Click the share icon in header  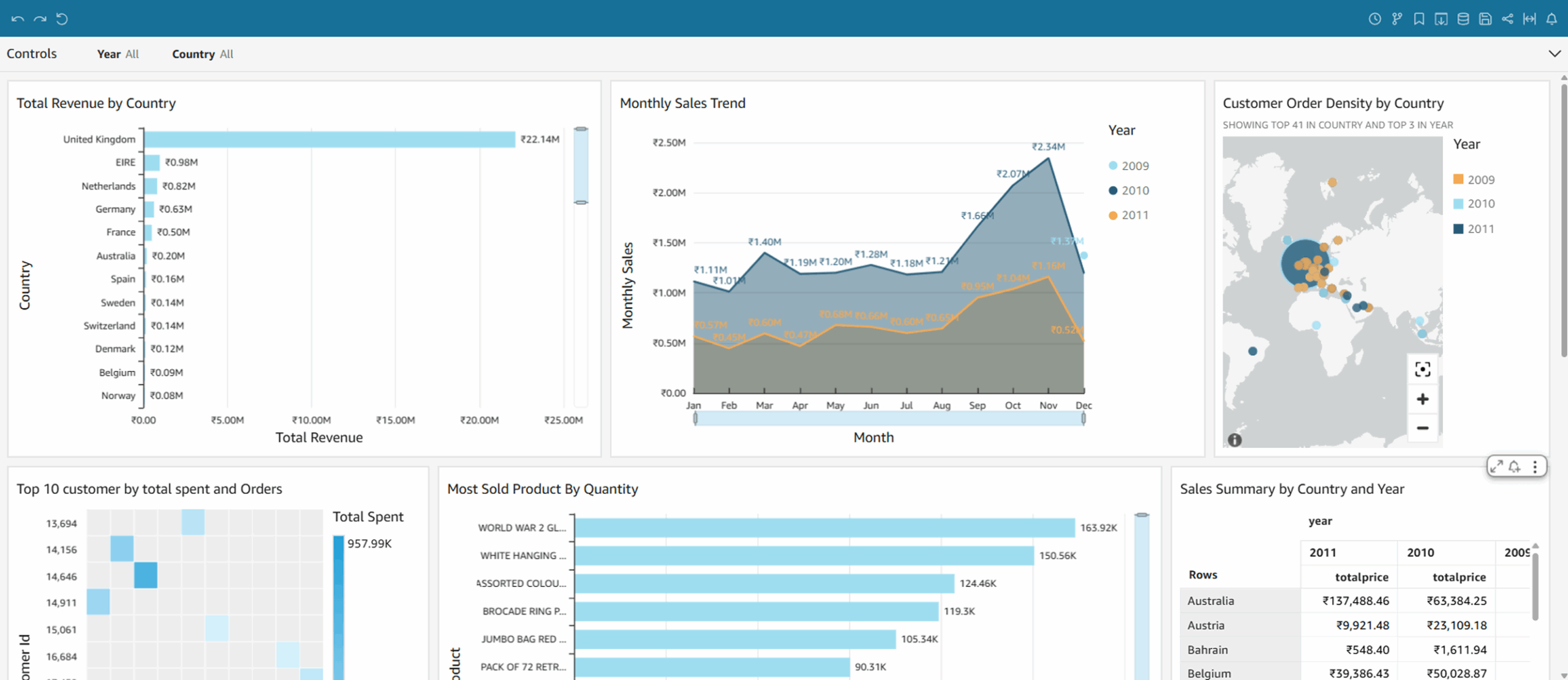pos(1507,19)
